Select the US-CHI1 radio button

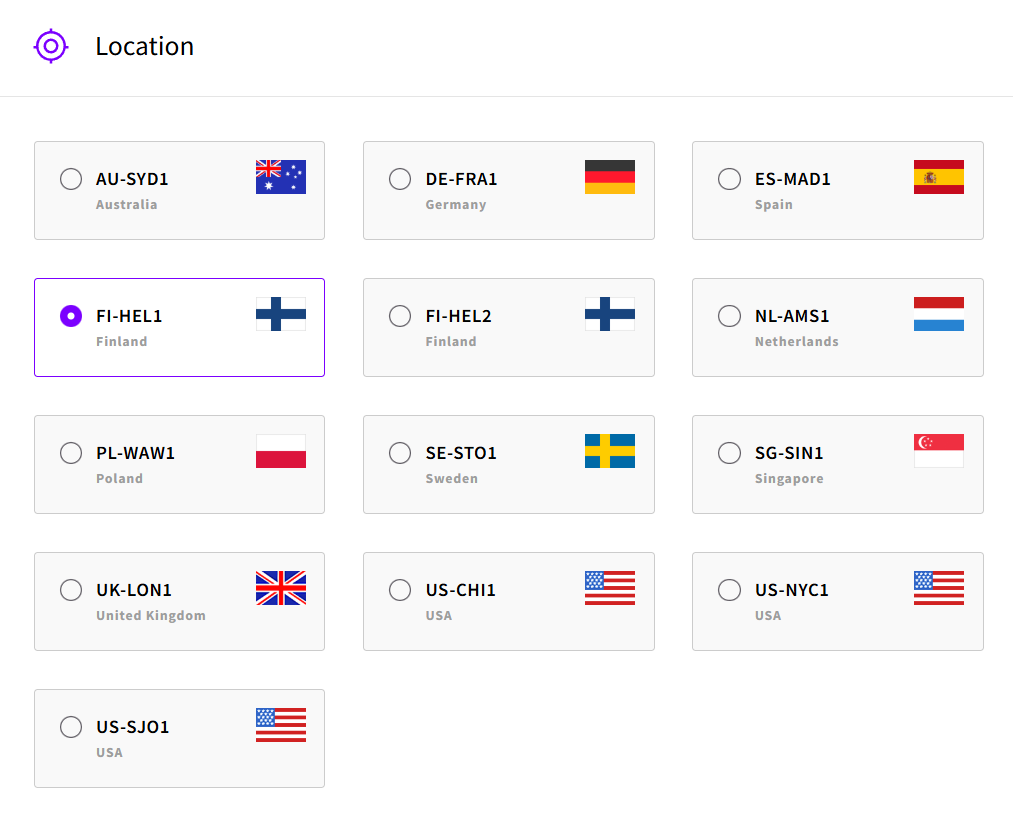click(x=400, y=590)
